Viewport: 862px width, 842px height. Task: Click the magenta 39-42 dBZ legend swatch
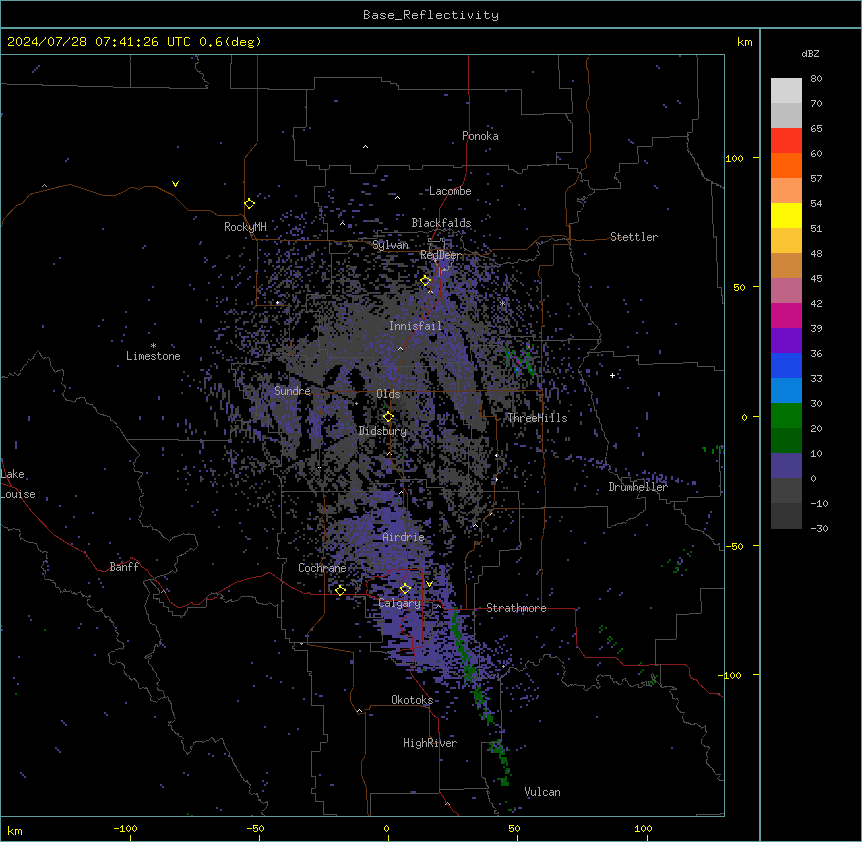(786, 315)
